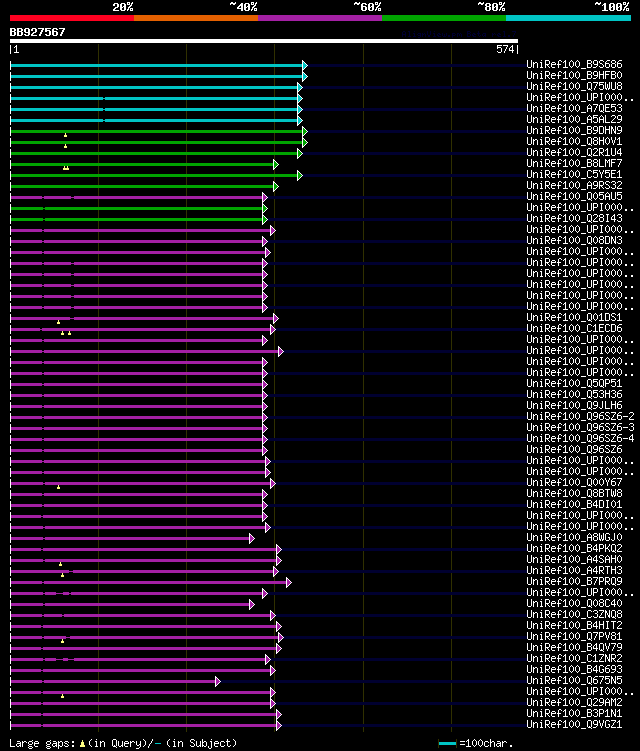Image resolution: width=640 pixels, height=751 pixels.
Task: Click the yellow gap marker under the UniRef100_A4RTH3 bar
Action: point(62,575)
